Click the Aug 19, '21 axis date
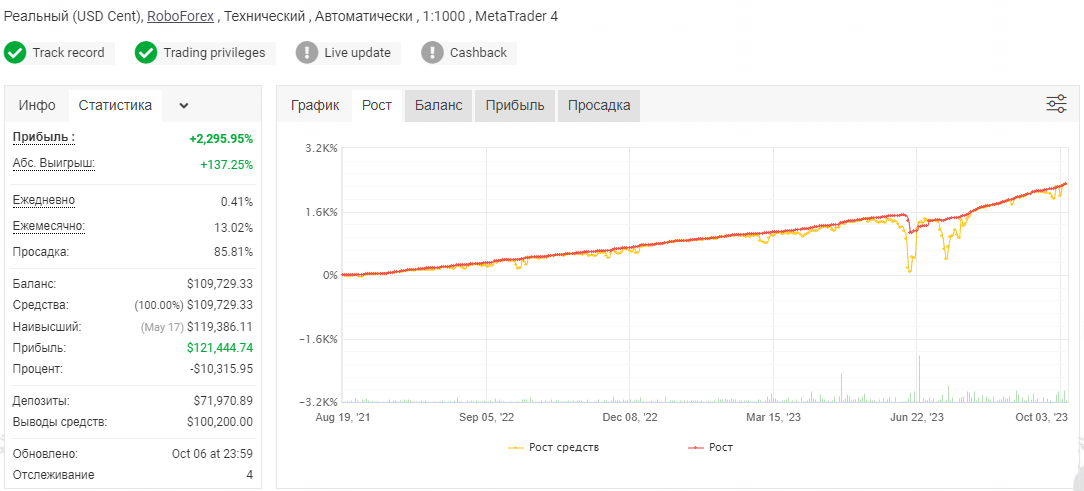 coord(342,417)
